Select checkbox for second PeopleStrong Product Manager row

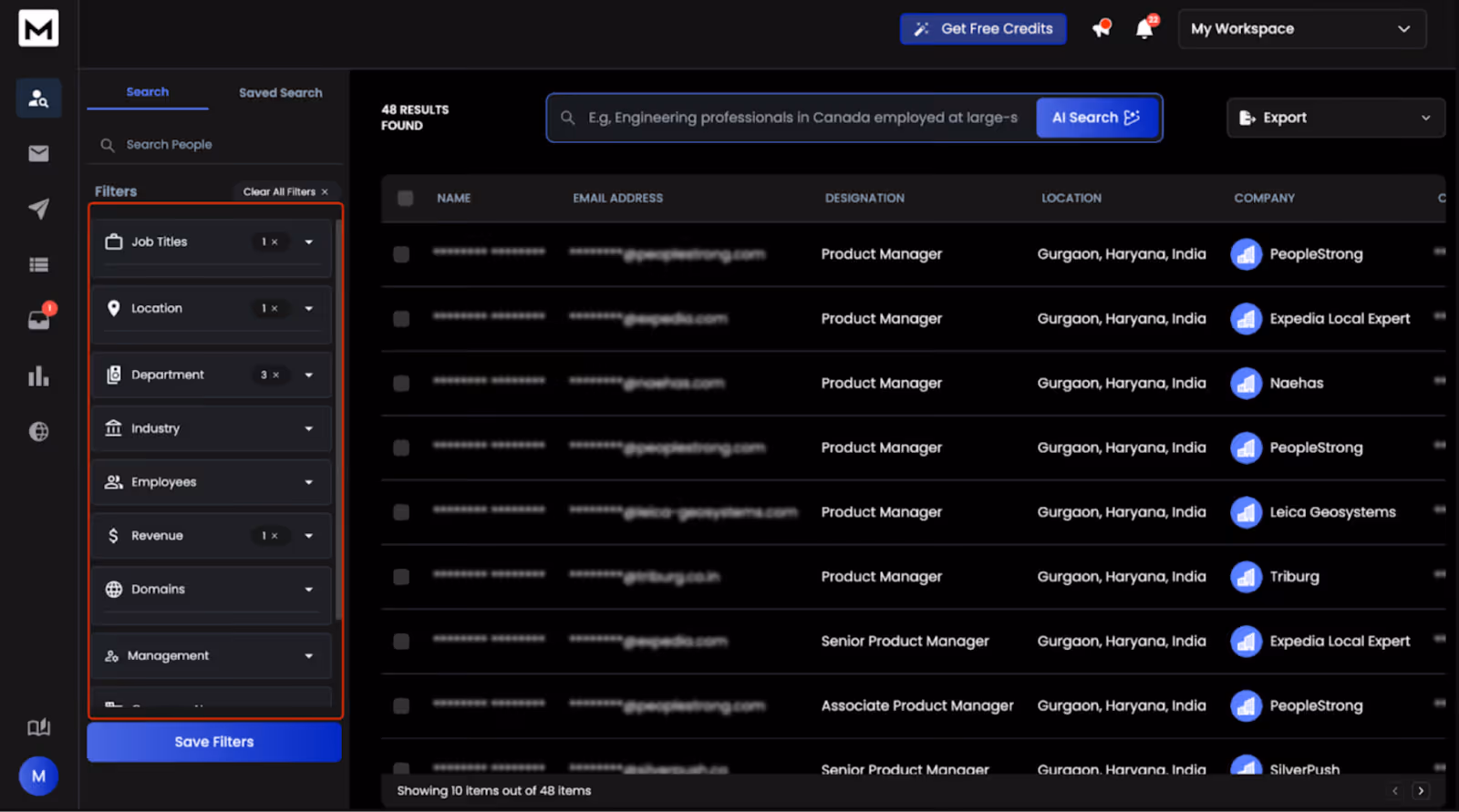coord(401,447)
